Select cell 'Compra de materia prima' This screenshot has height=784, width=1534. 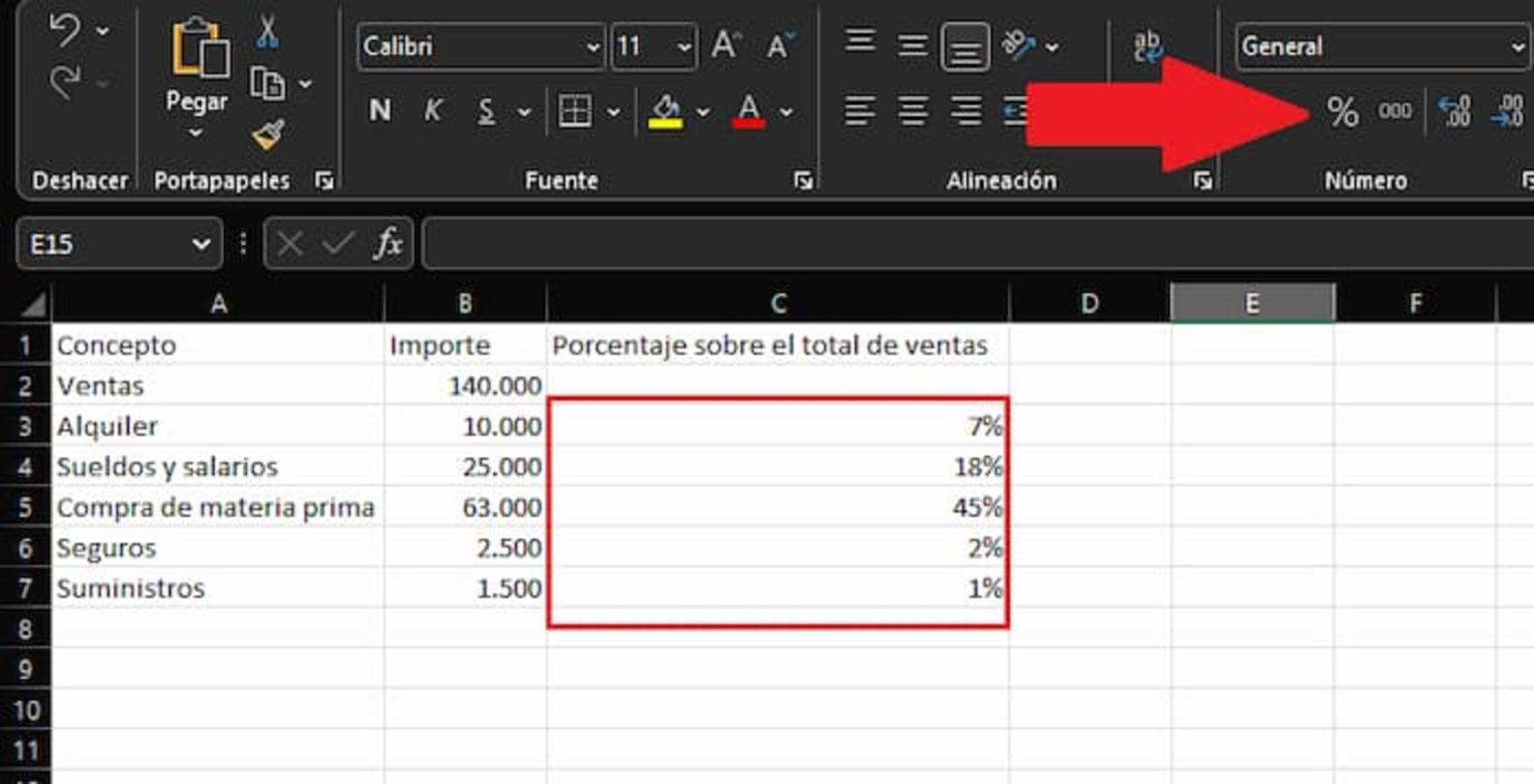(218, 507)
